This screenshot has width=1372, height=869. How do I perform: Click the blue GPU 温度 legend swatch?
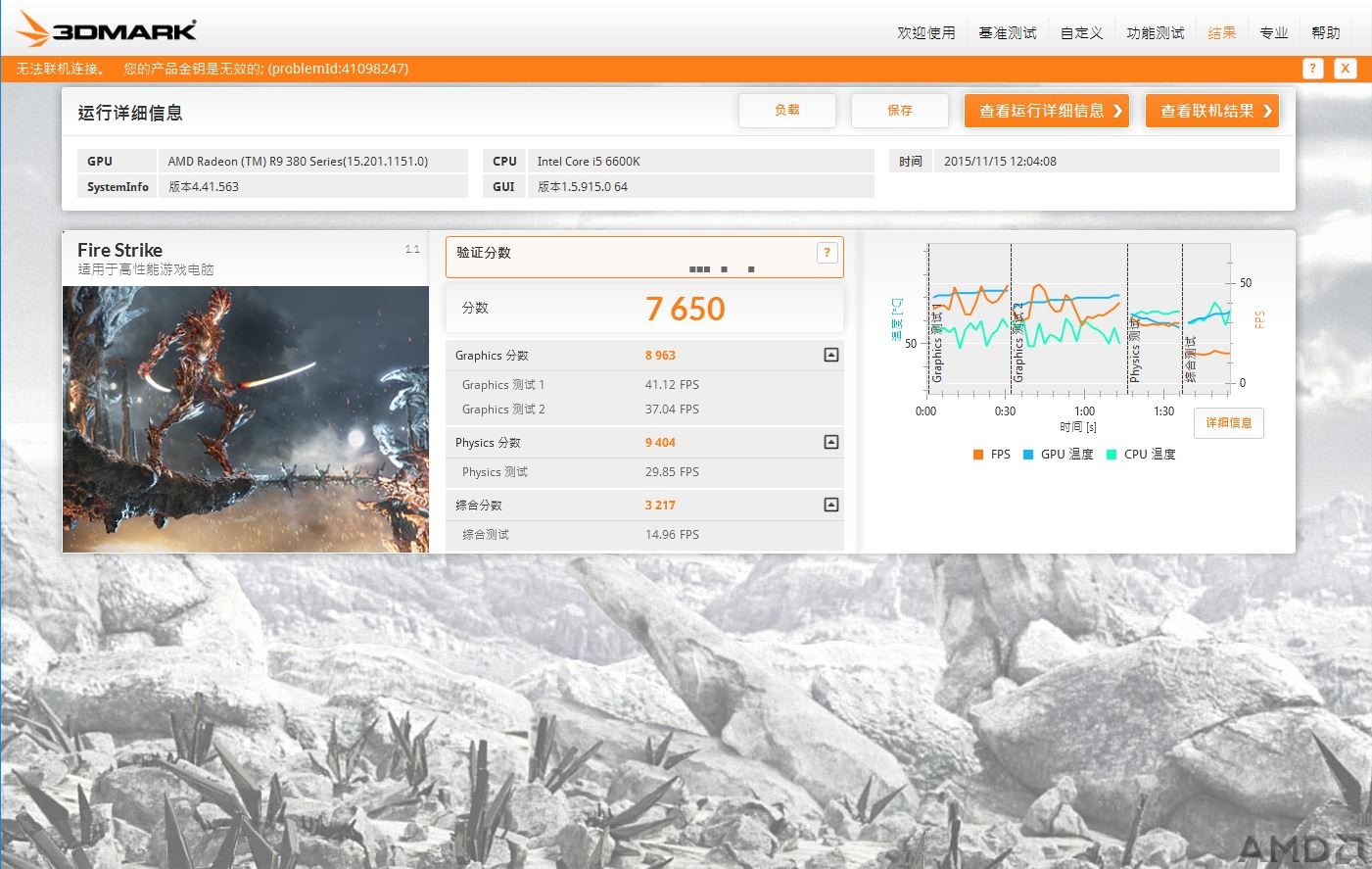1028,455
